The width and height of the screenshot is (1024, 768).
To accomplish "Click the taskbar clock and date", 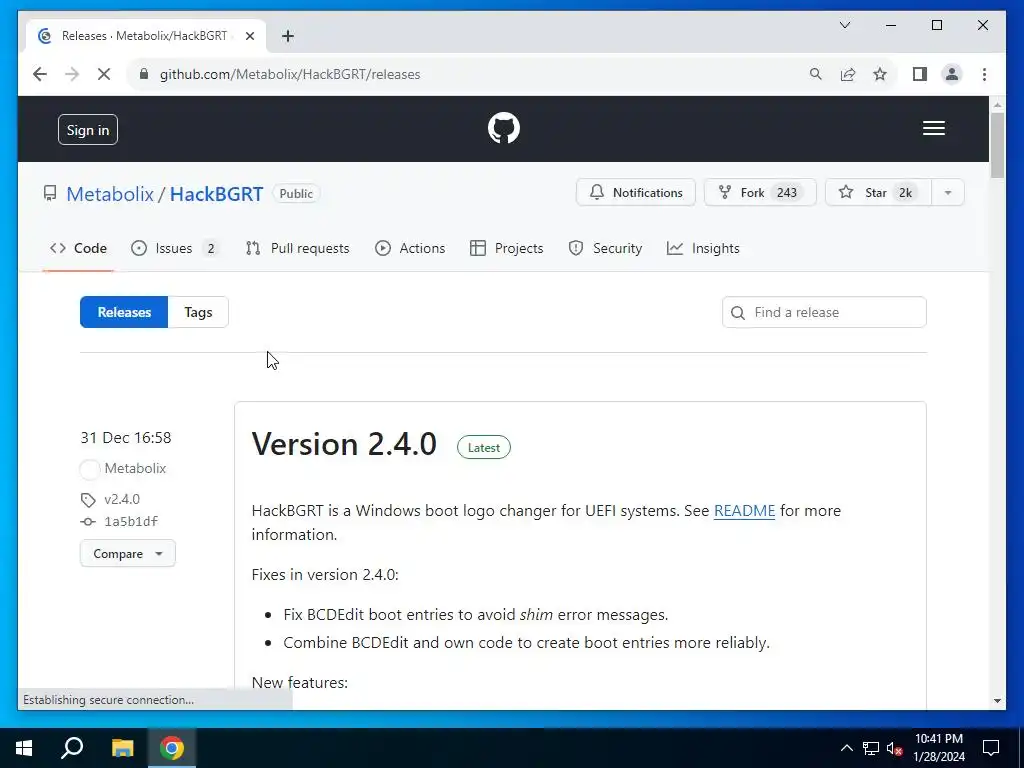I will click(938, 748).
